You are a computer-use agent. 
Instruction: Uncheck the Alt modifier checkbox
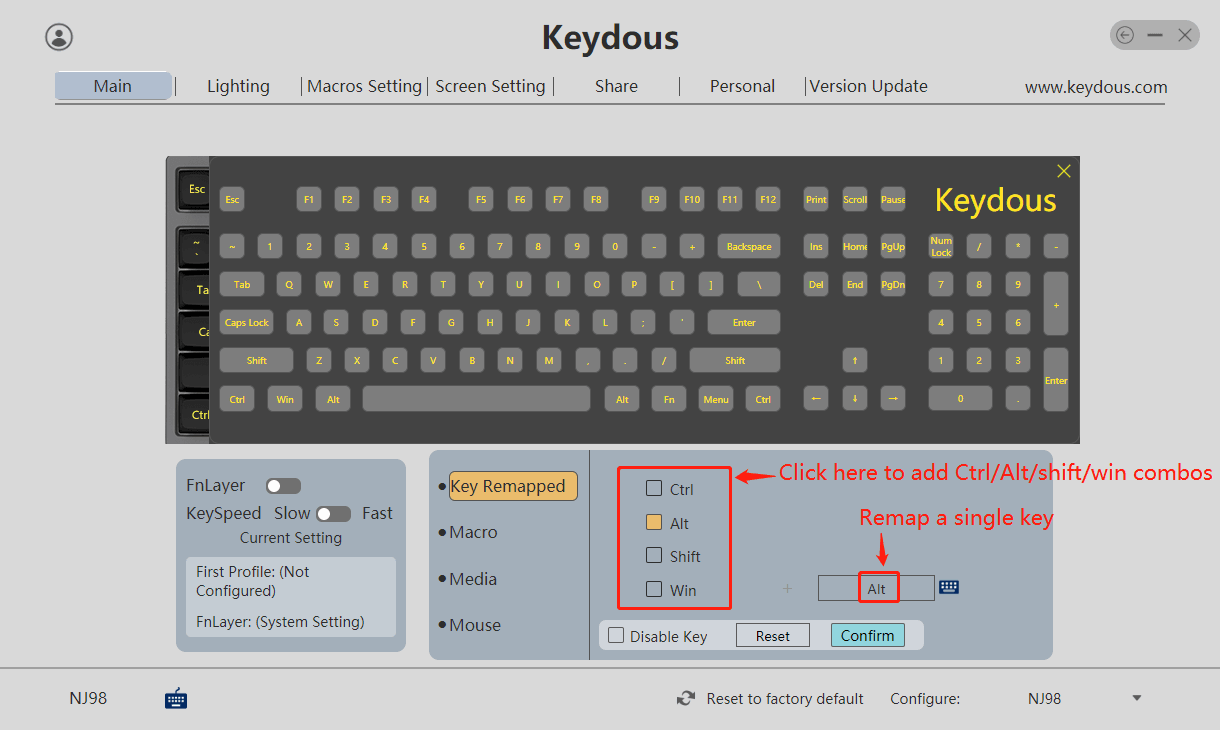coord(654,522)
